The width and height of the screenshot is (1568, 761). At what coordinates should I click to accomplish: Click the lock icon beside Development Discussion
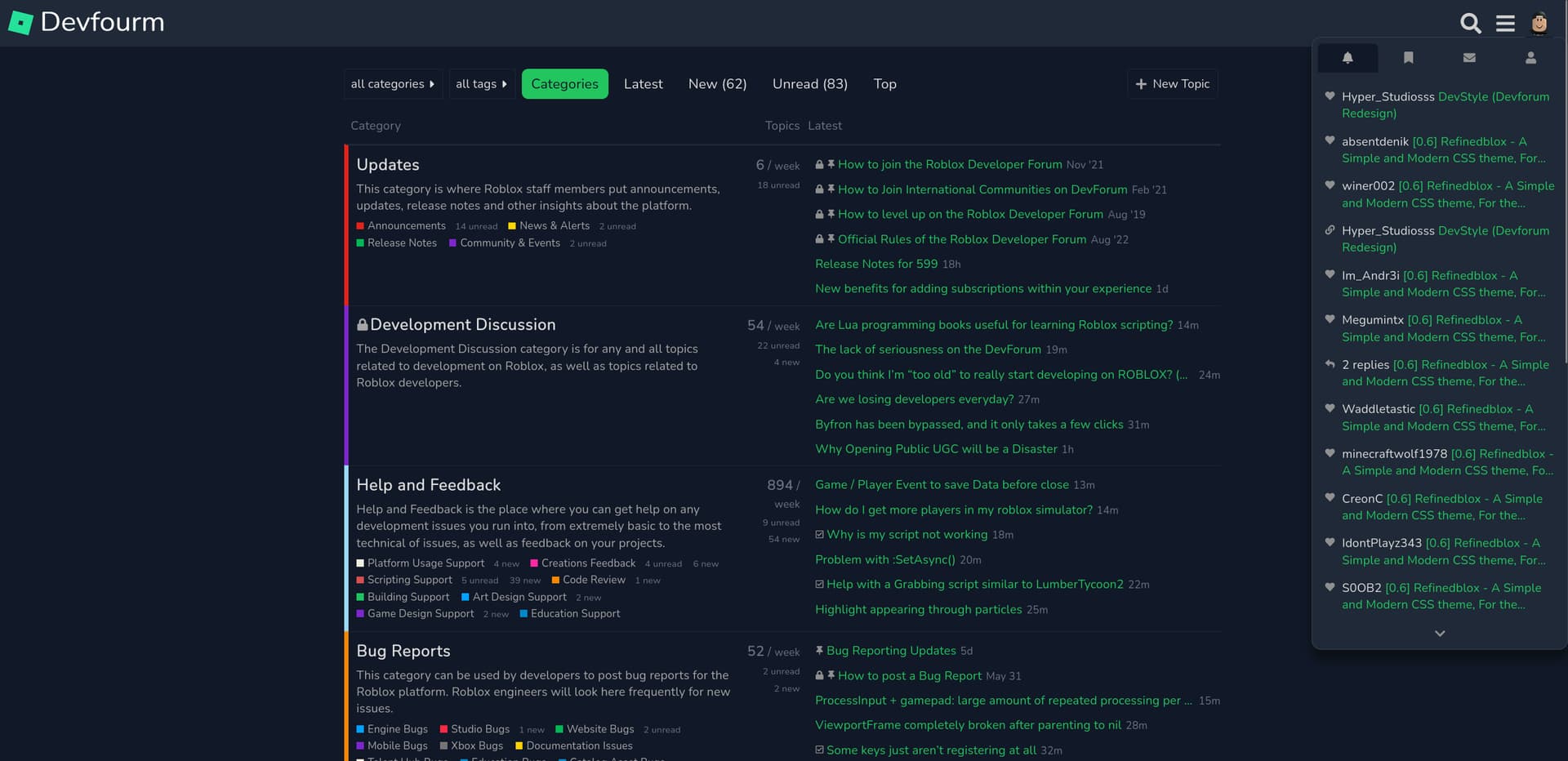coord(362,324)
